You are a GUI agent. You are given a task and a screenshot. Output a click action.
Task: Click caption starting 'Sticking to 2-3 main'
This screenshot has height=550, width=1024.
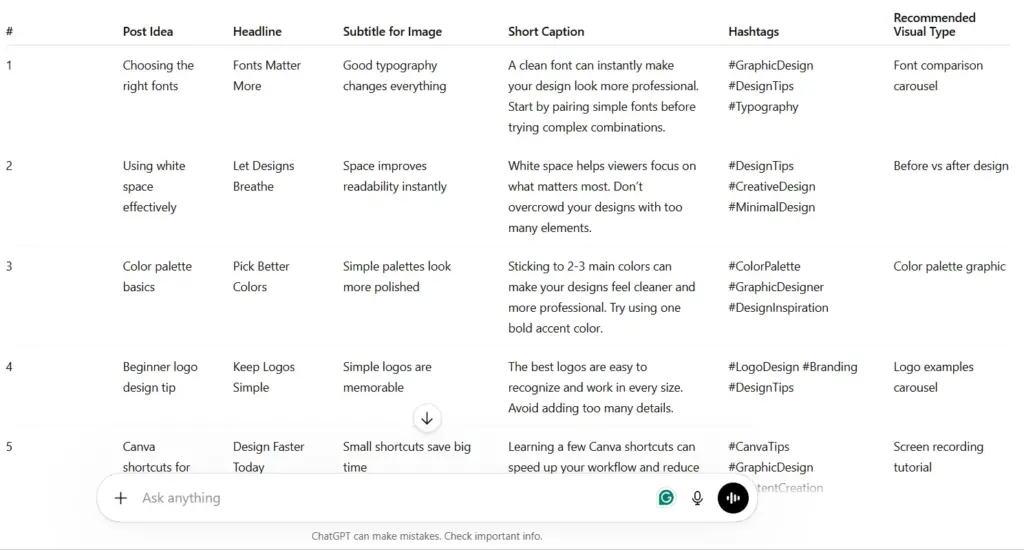pos(601,297)
